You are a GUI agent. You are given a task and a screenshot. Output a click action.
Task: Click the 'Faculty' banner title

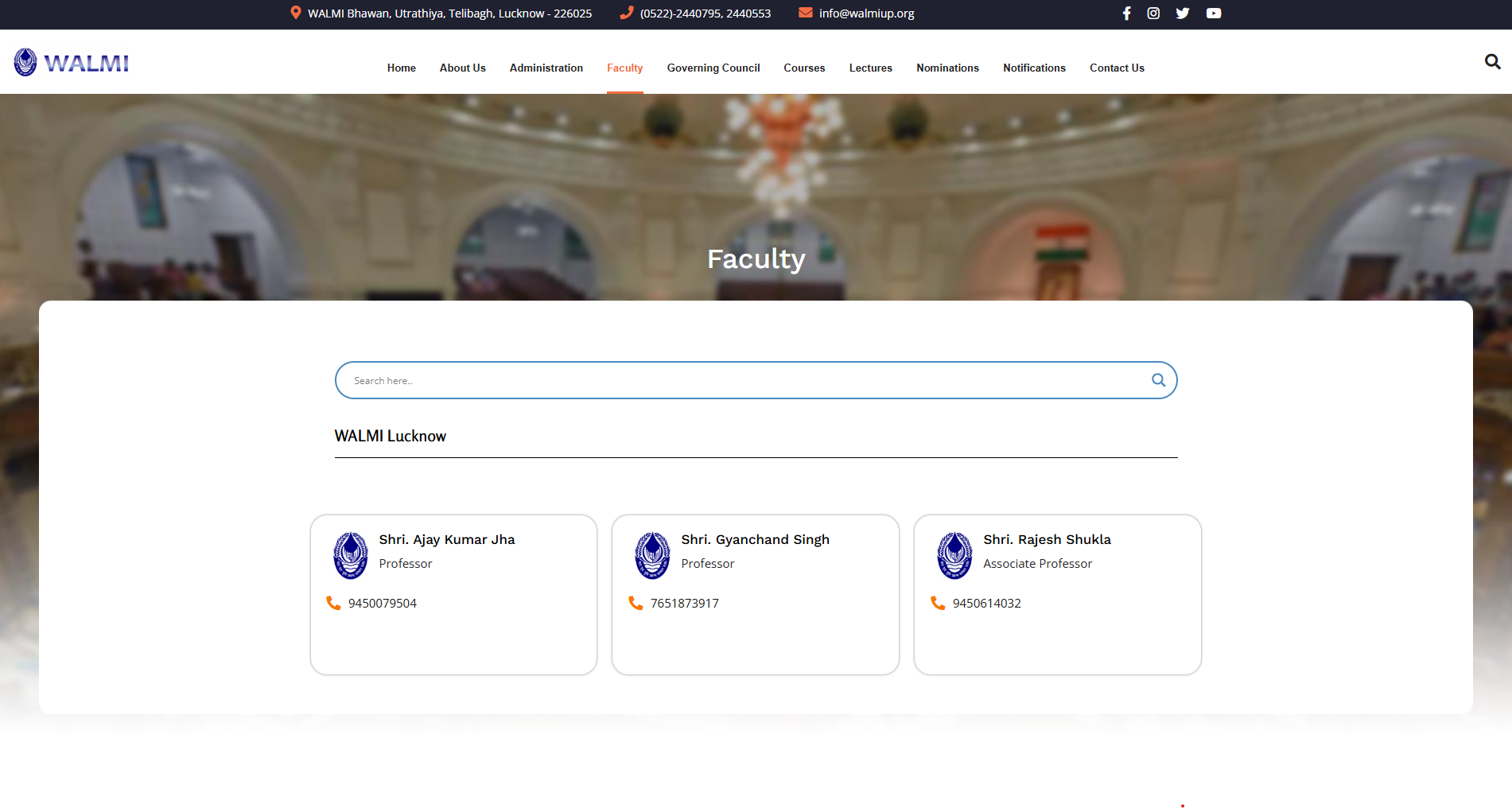[756, 259]
